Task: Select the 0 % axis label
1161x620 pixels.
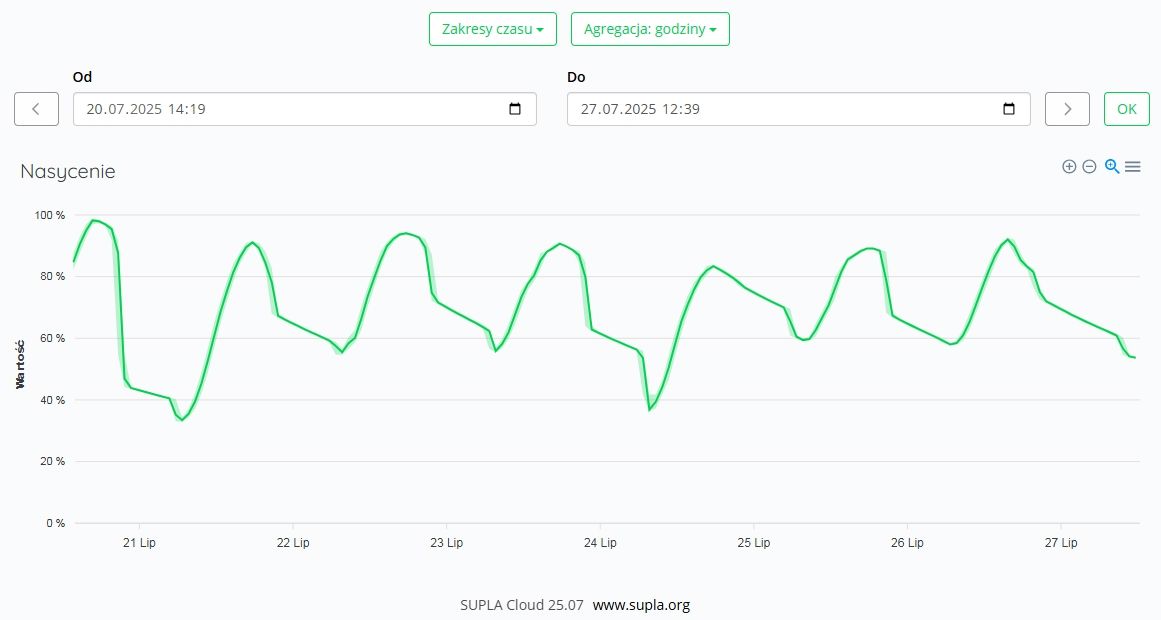Action: (x=56, y=523)
